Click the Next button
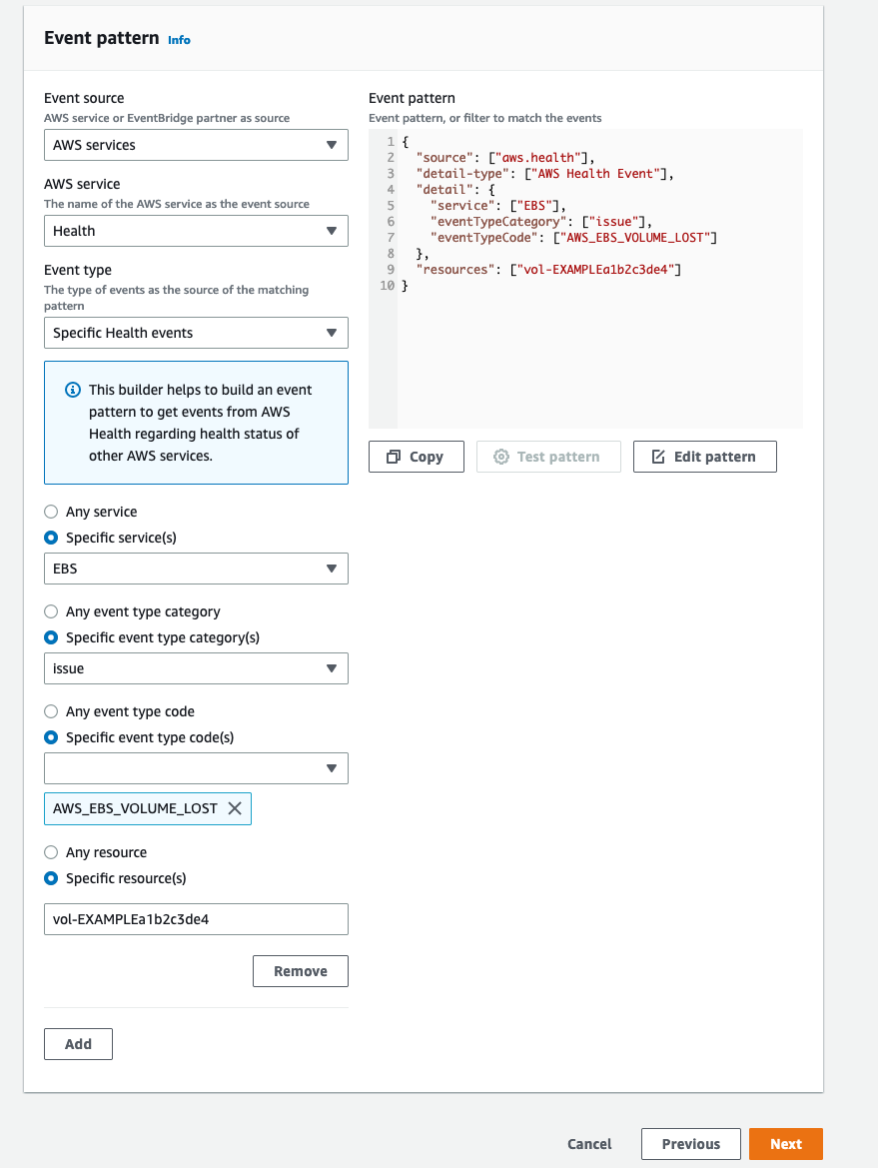878x1168 pixels. [x=786, y=1143]
